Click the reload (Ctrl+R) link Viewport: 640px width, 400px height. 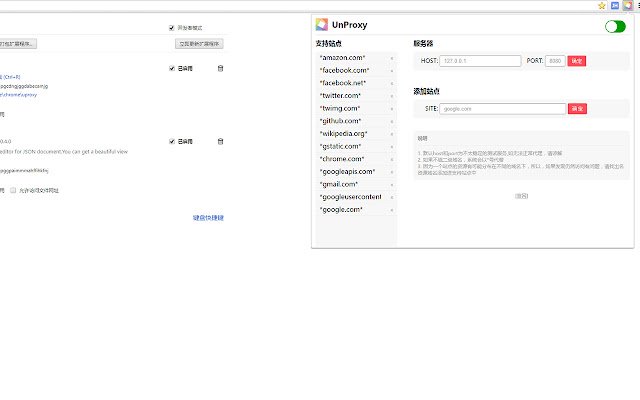coord(10,77)
